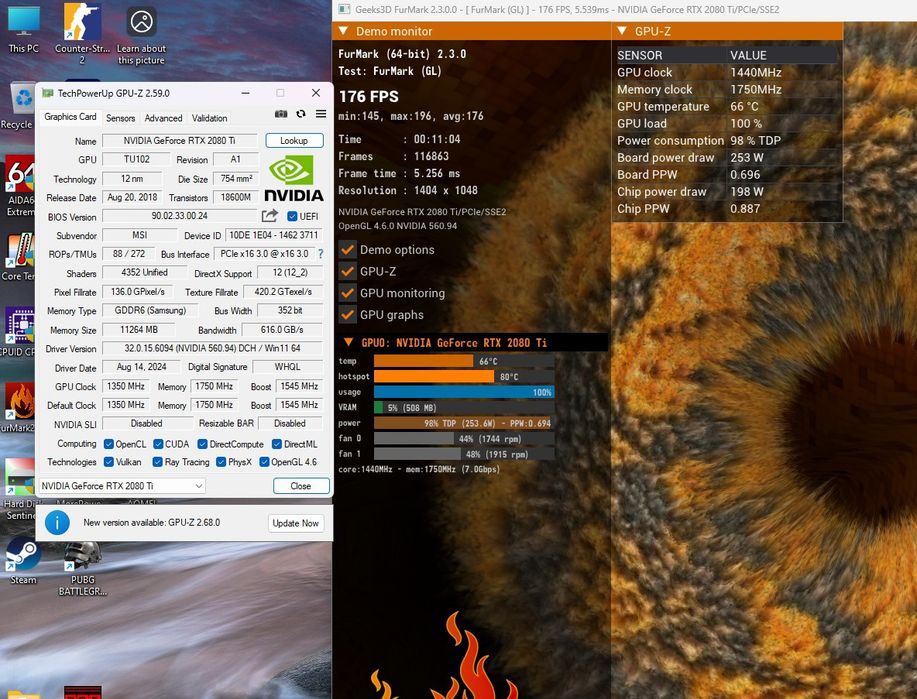Toggle the DirectCompute checkbox
The width and height of the screenshot is (917, 699).
[202, 444]
